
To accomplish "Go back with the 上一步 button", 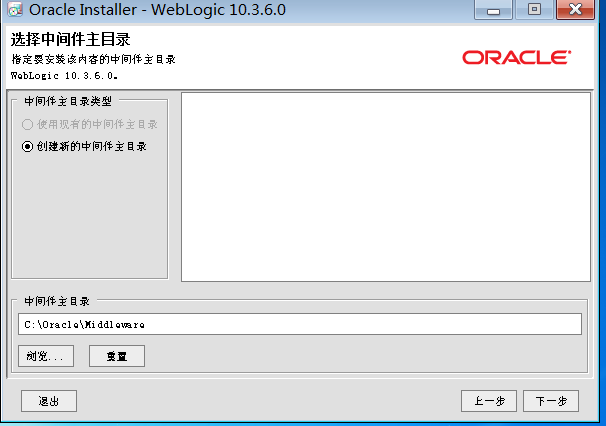I will [x=489, y=401].
